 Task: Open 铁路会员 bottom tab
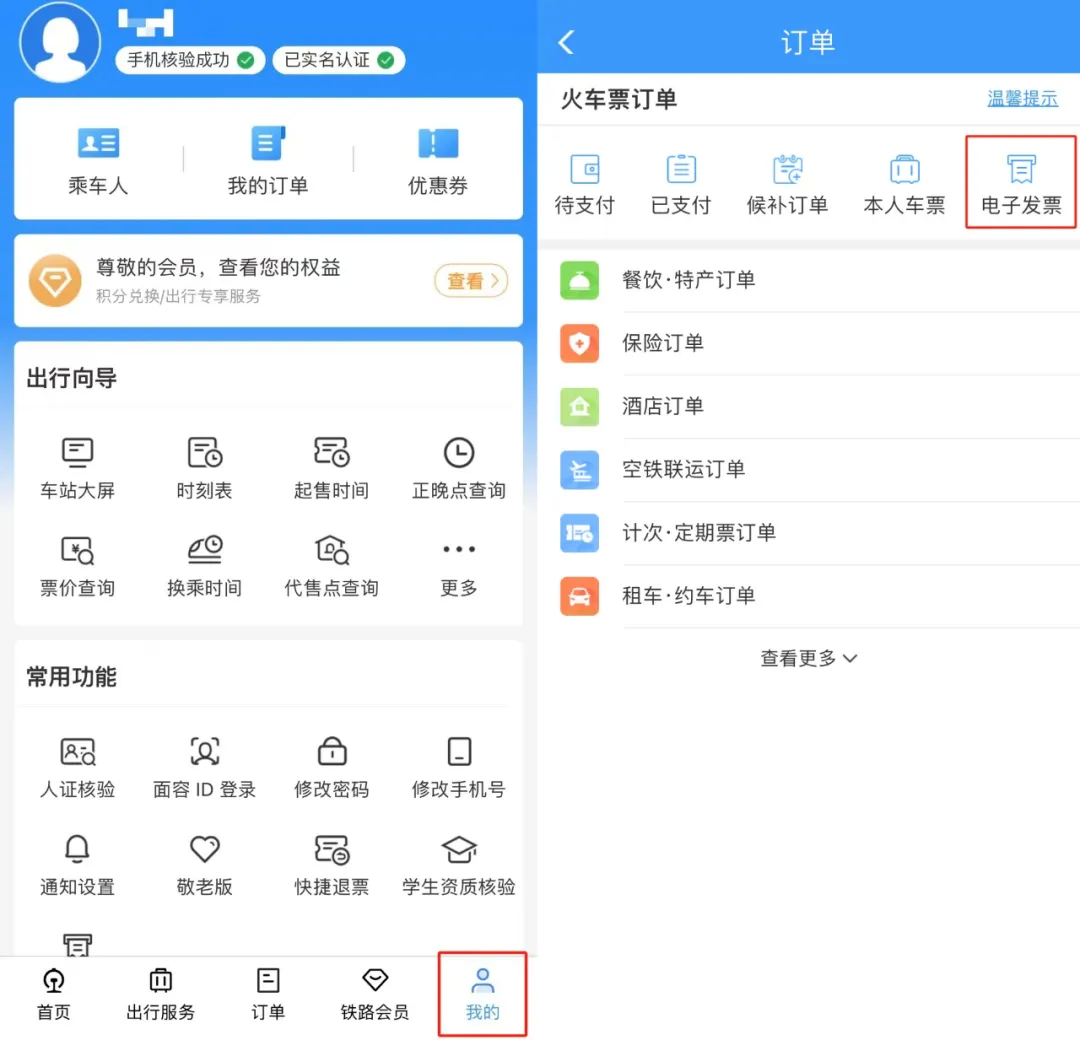374,994
